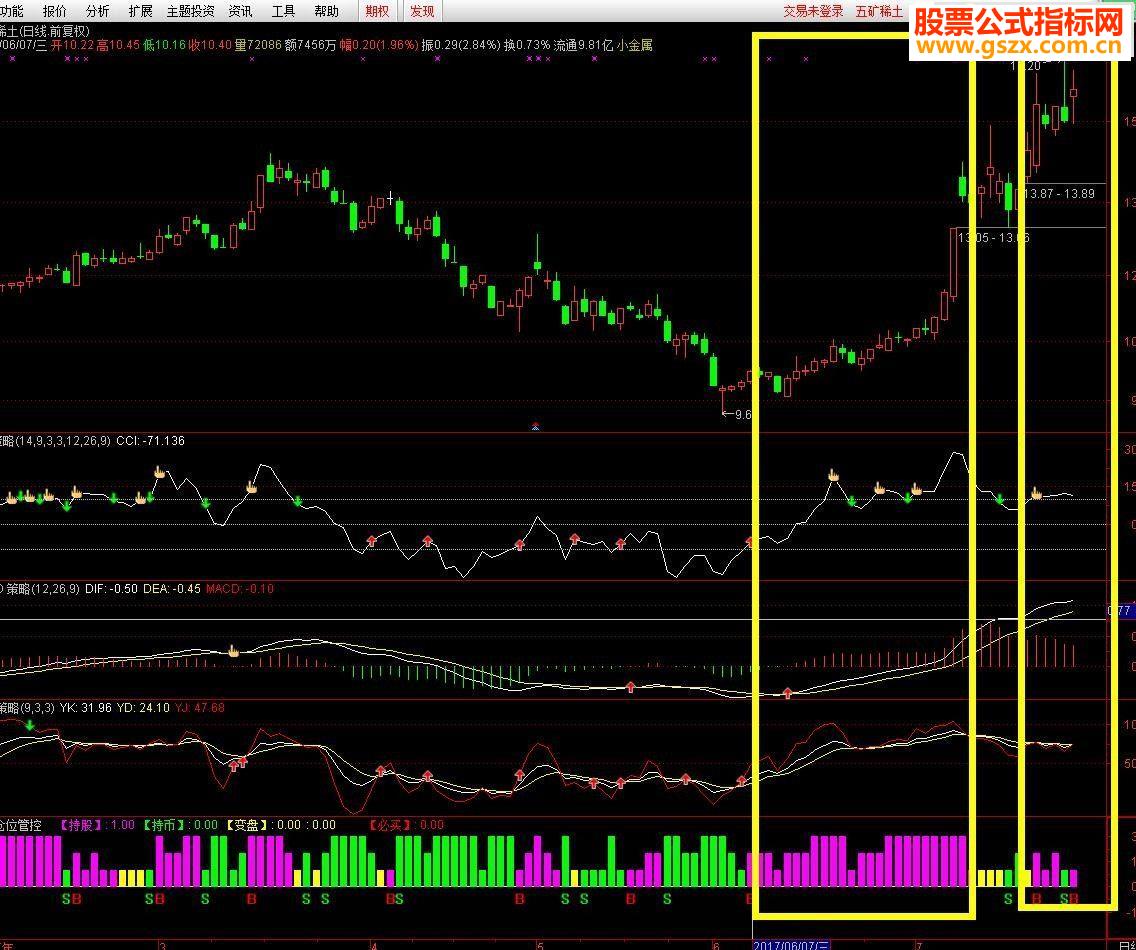The image size is (1136, 950).
Task: Click the 低10.16 low price
Action: point(164,45)
